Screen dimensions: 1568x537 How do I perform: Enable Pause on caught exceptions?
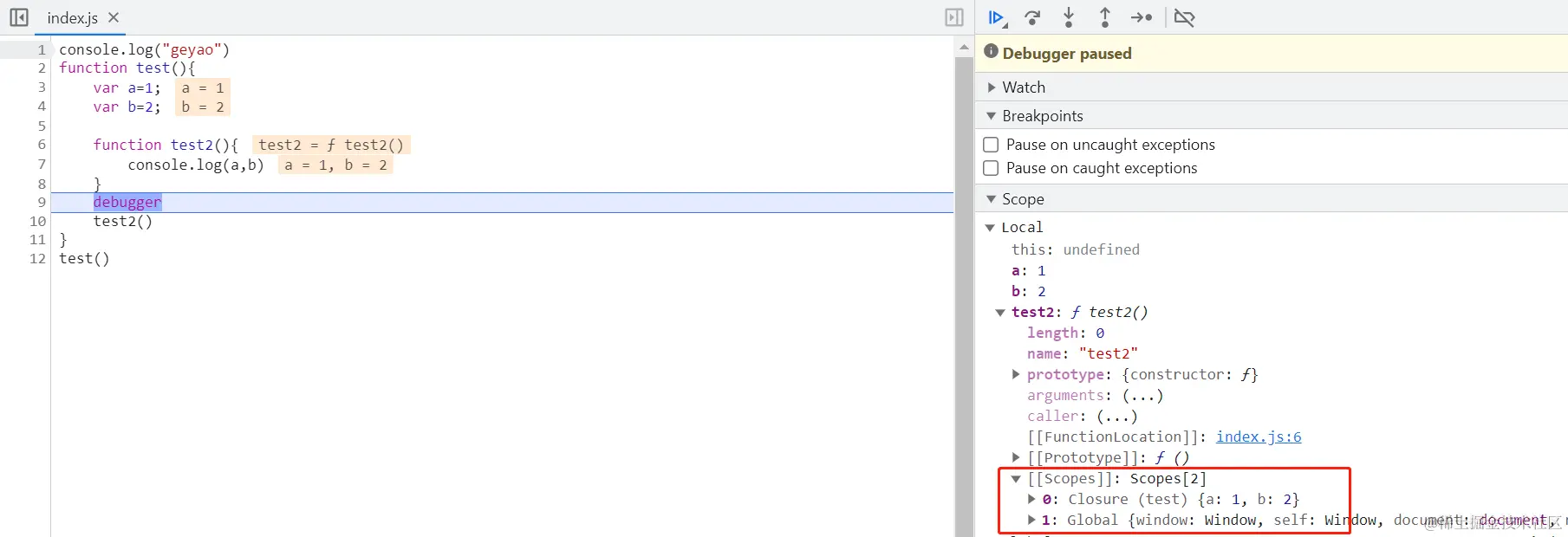tap(991, 168)
